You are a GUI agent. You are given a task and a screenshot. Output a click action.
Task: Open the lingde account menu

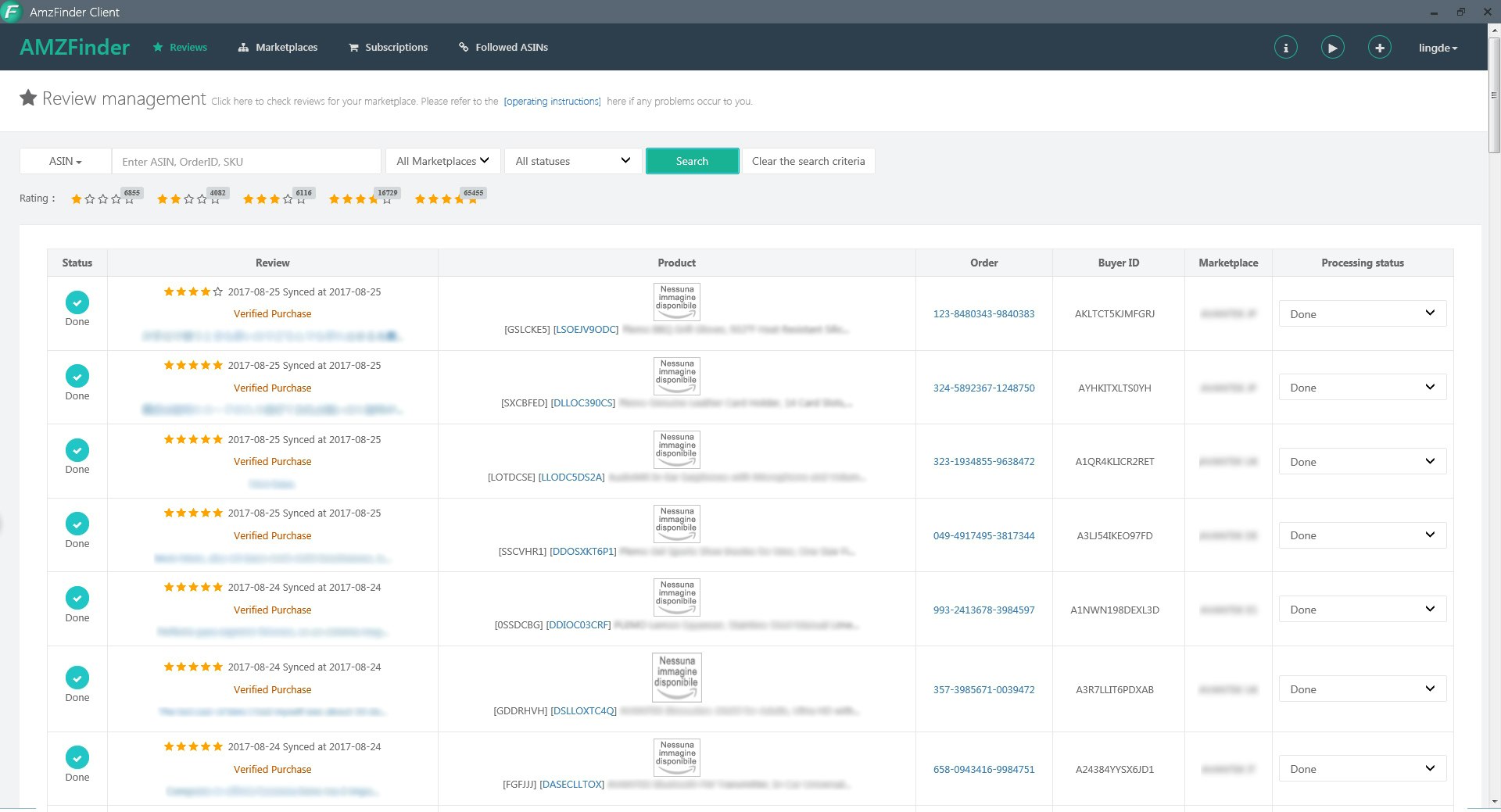pyautogui.click(x=1438, y=48)
